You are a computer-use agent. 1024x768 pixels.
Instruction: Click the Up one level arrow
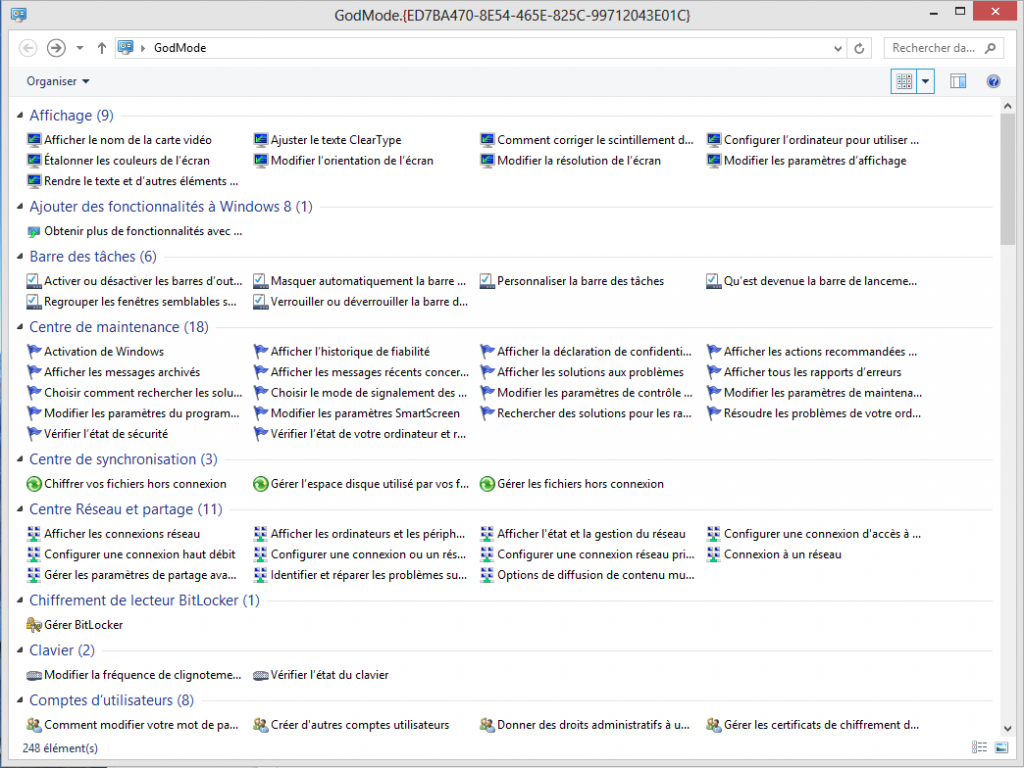coord(102,48)
